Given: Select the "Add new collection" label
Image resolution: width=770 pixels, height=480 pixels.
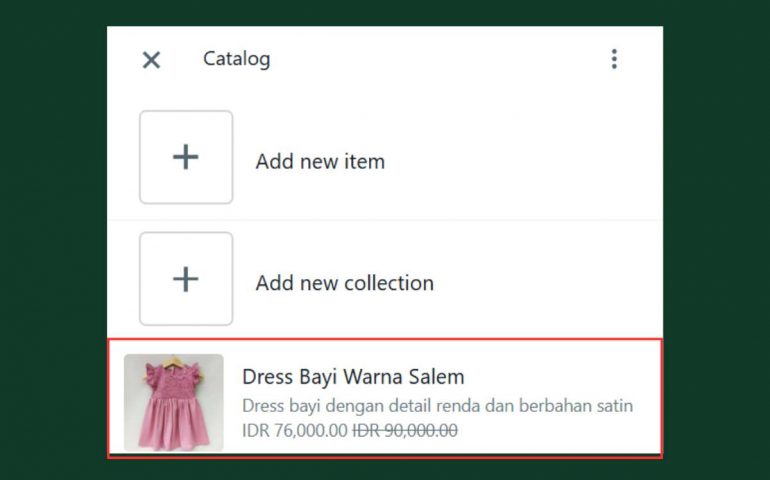Looking at the screenshot, I should coord(344,283).
